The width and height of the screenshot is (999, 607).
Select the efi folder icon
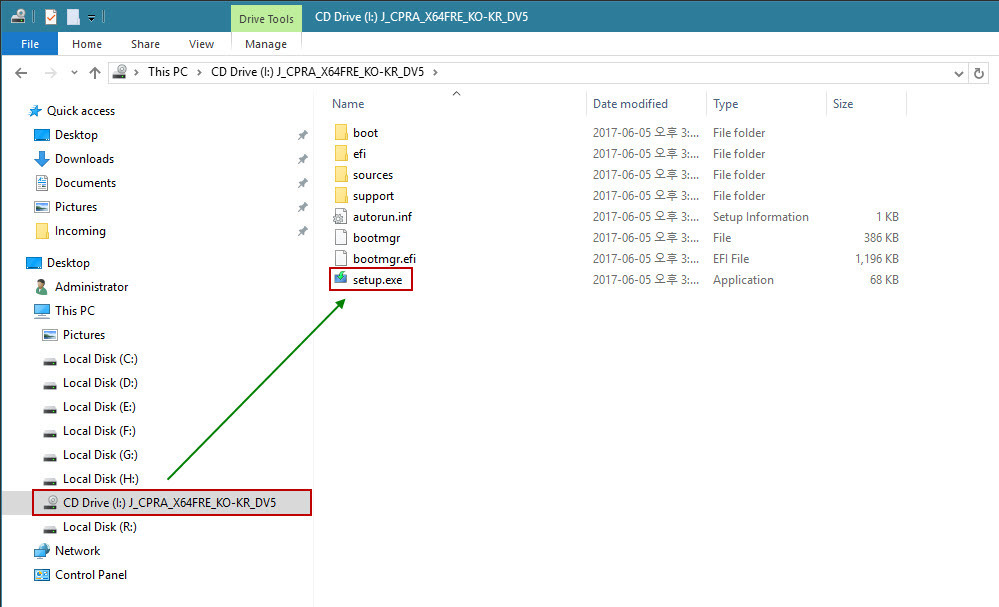coord(341,154)
